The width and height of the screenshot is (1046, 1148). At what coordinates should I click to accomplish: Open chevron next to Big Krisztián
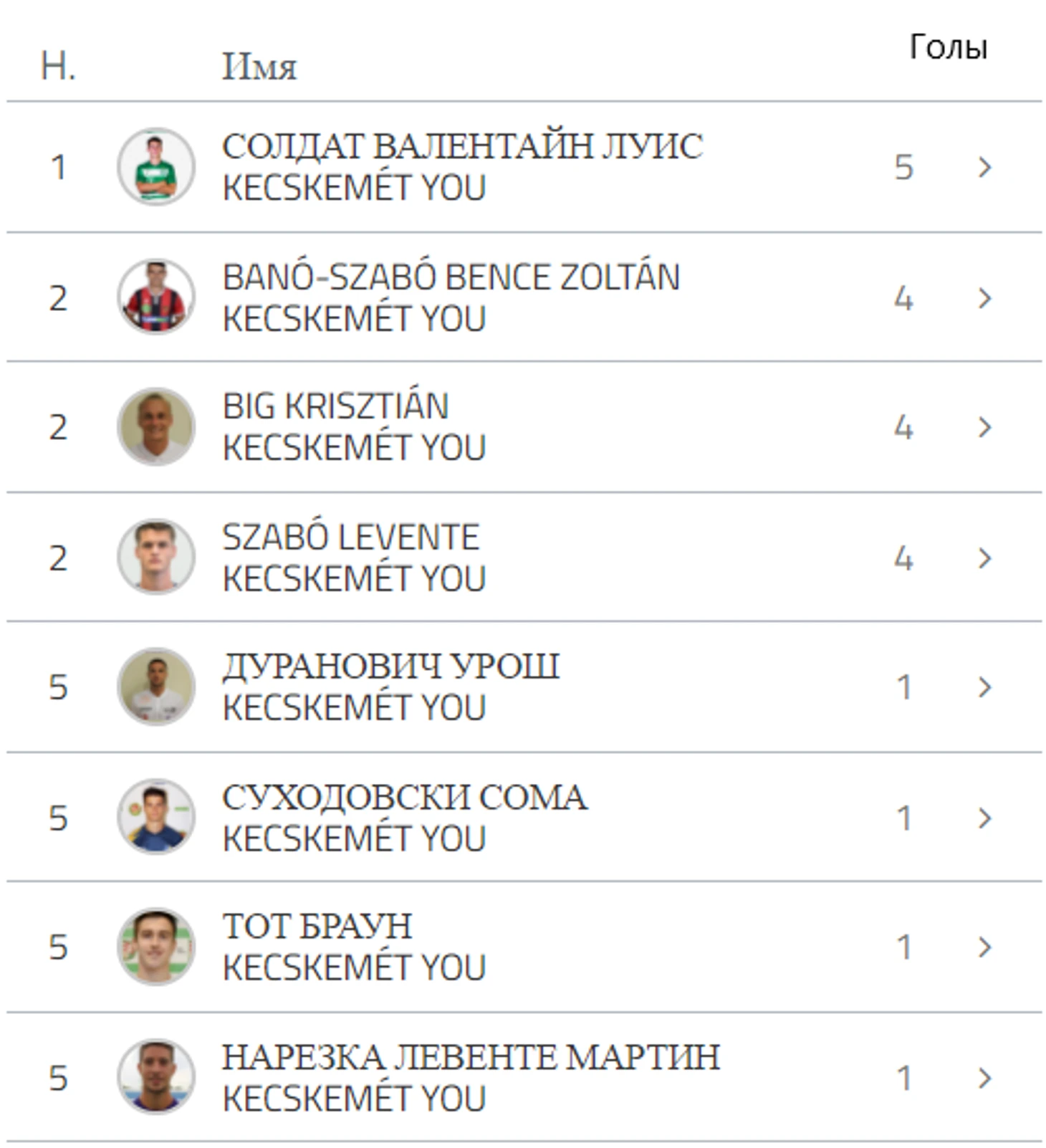pyautogui.click(x=985, y=428)
